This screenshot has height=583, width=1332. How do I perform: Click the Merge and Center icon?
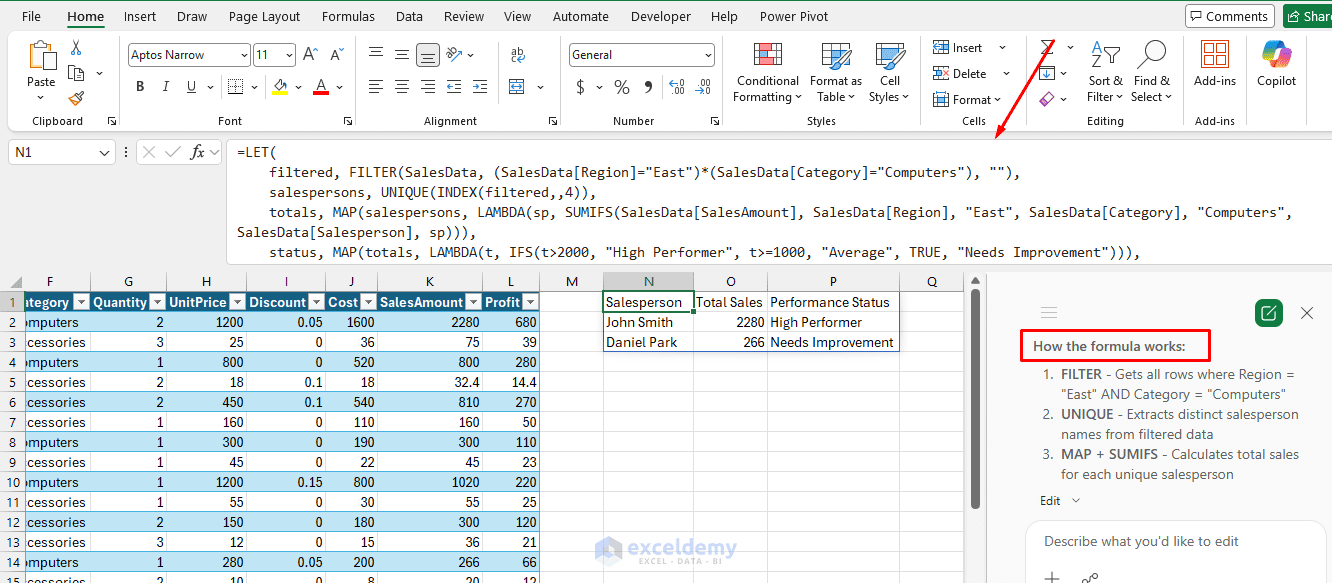(519, 87)
